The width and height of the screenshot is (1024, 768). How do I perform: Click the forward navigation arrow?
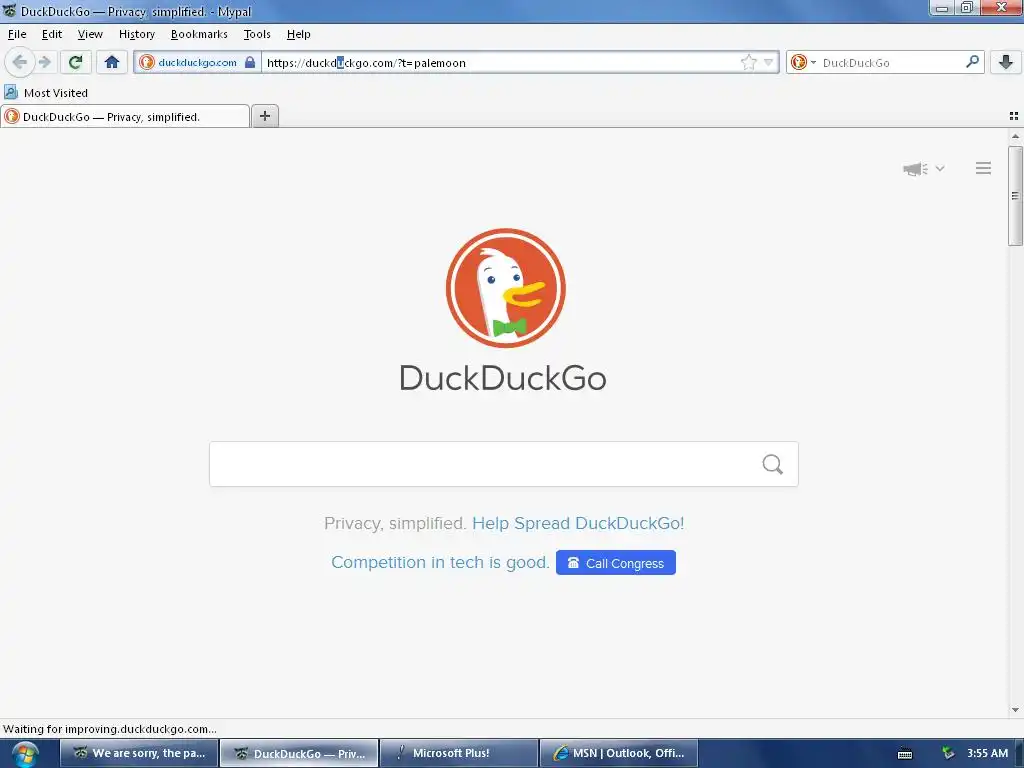click(x=45, y=63)
